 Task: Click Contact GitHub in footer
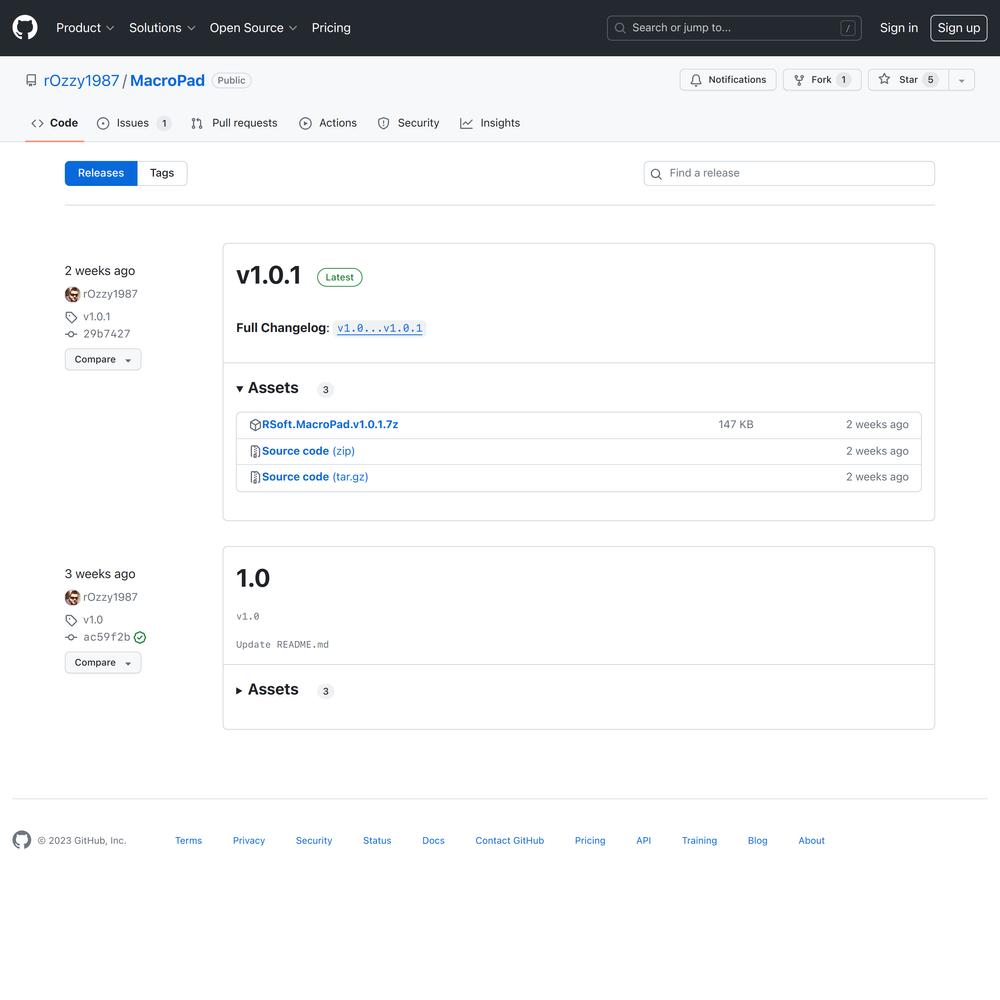pyautogui.click(x=510, y=841)
